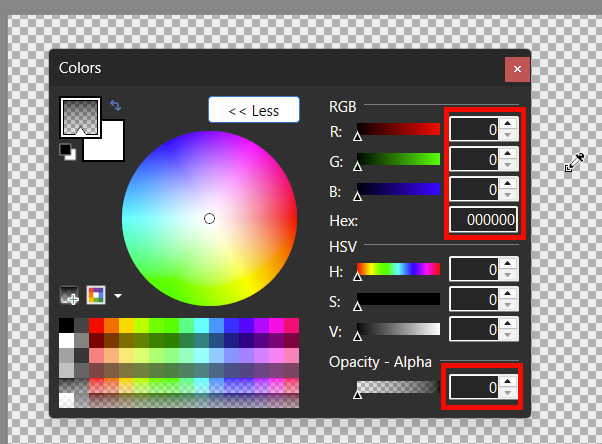Pick black from the top-left palette swatch

(66, 325)
